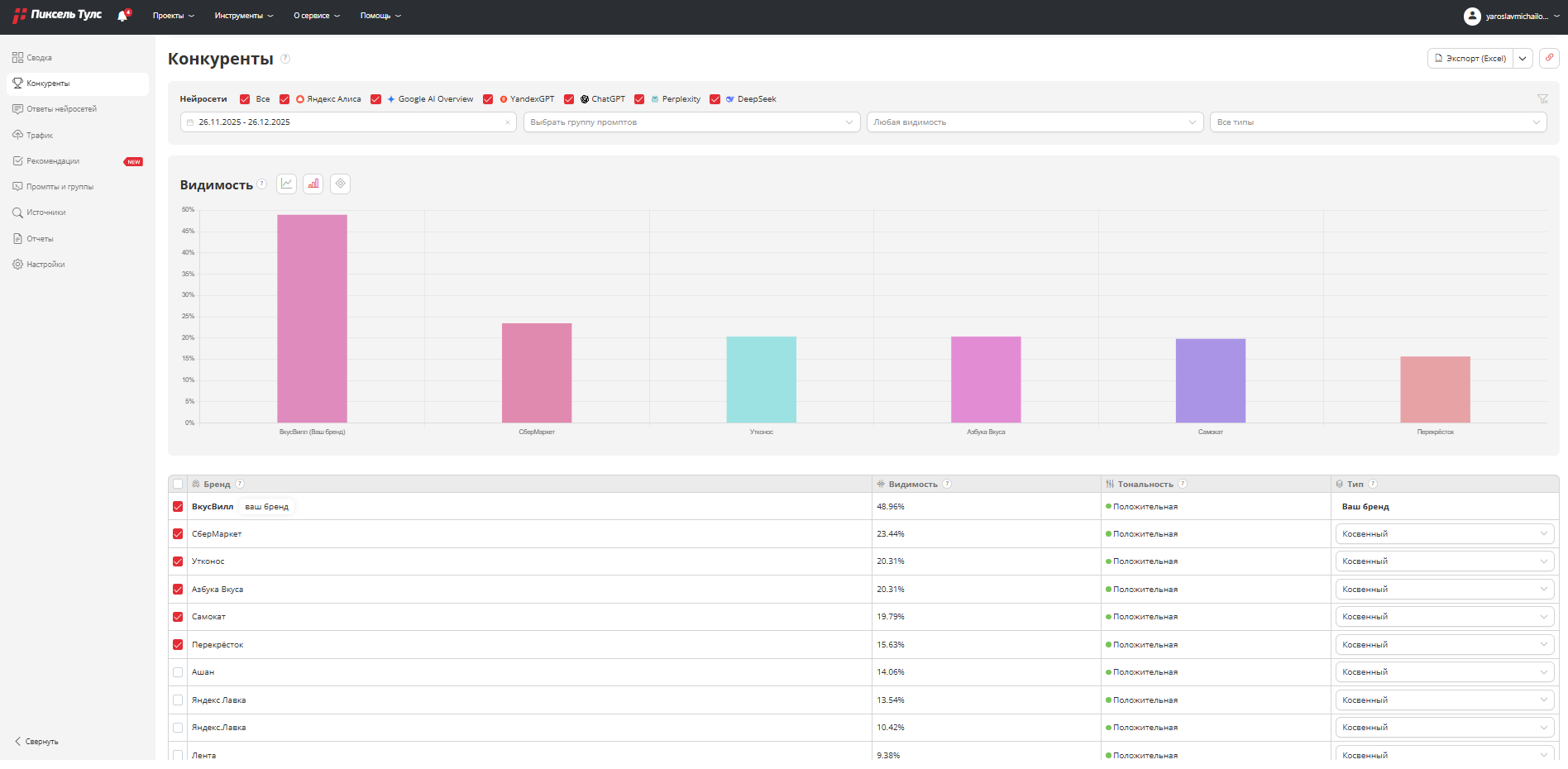Screen dimensions: 1568x769
Task: Switch to bar chart view icon
Action: (313, 184)
